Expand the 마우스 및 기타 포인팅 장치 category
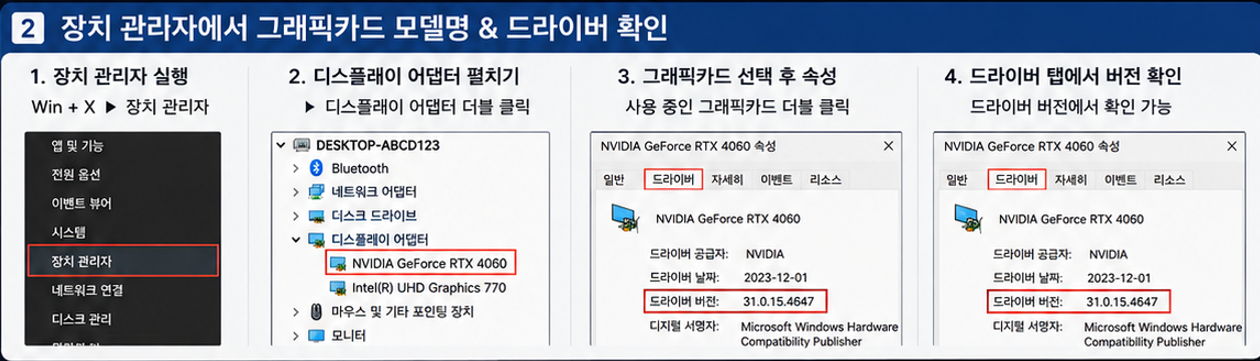The image size is (1260, 361). [x=295, y=311]
